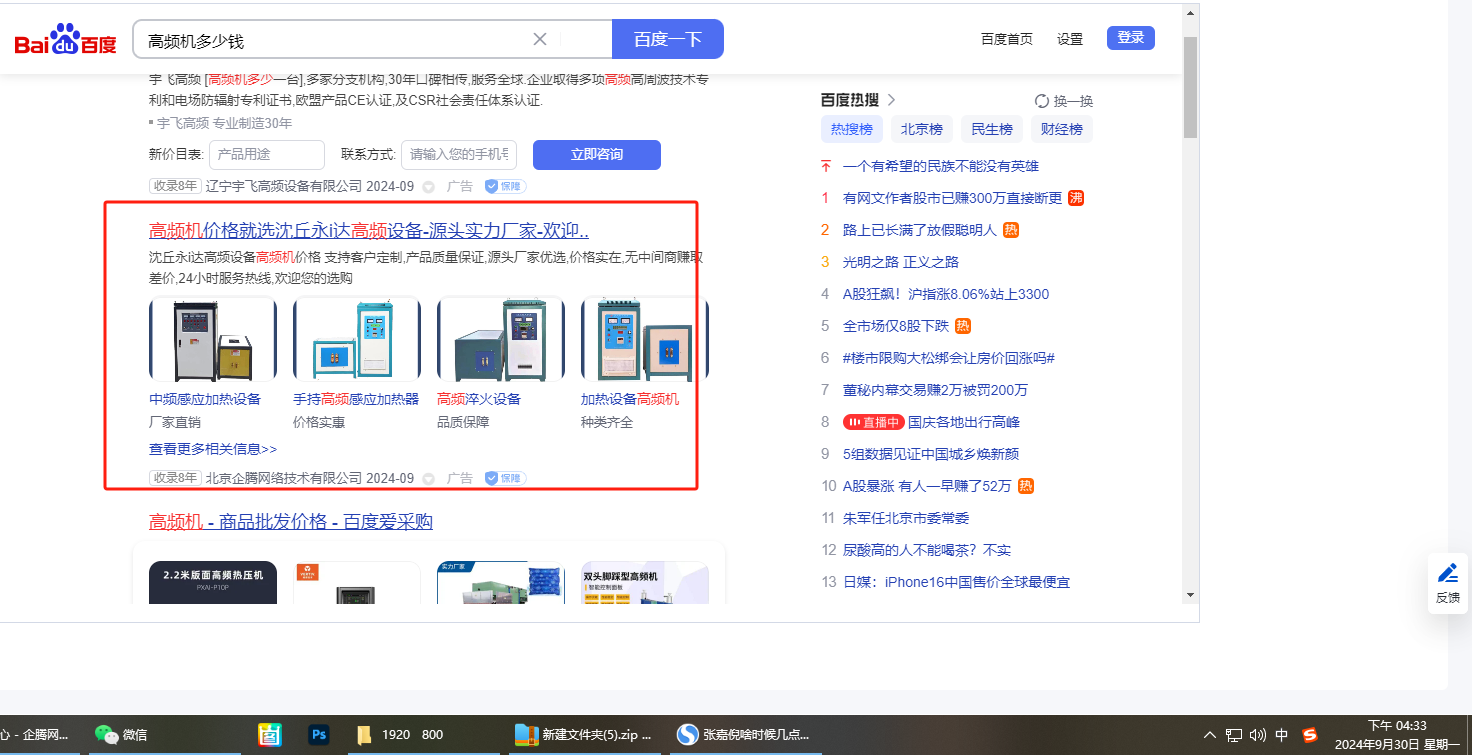
Task: Open hot search A股狂飙！沪指涨8.06%站上3300
Action: tap(946, 294)
